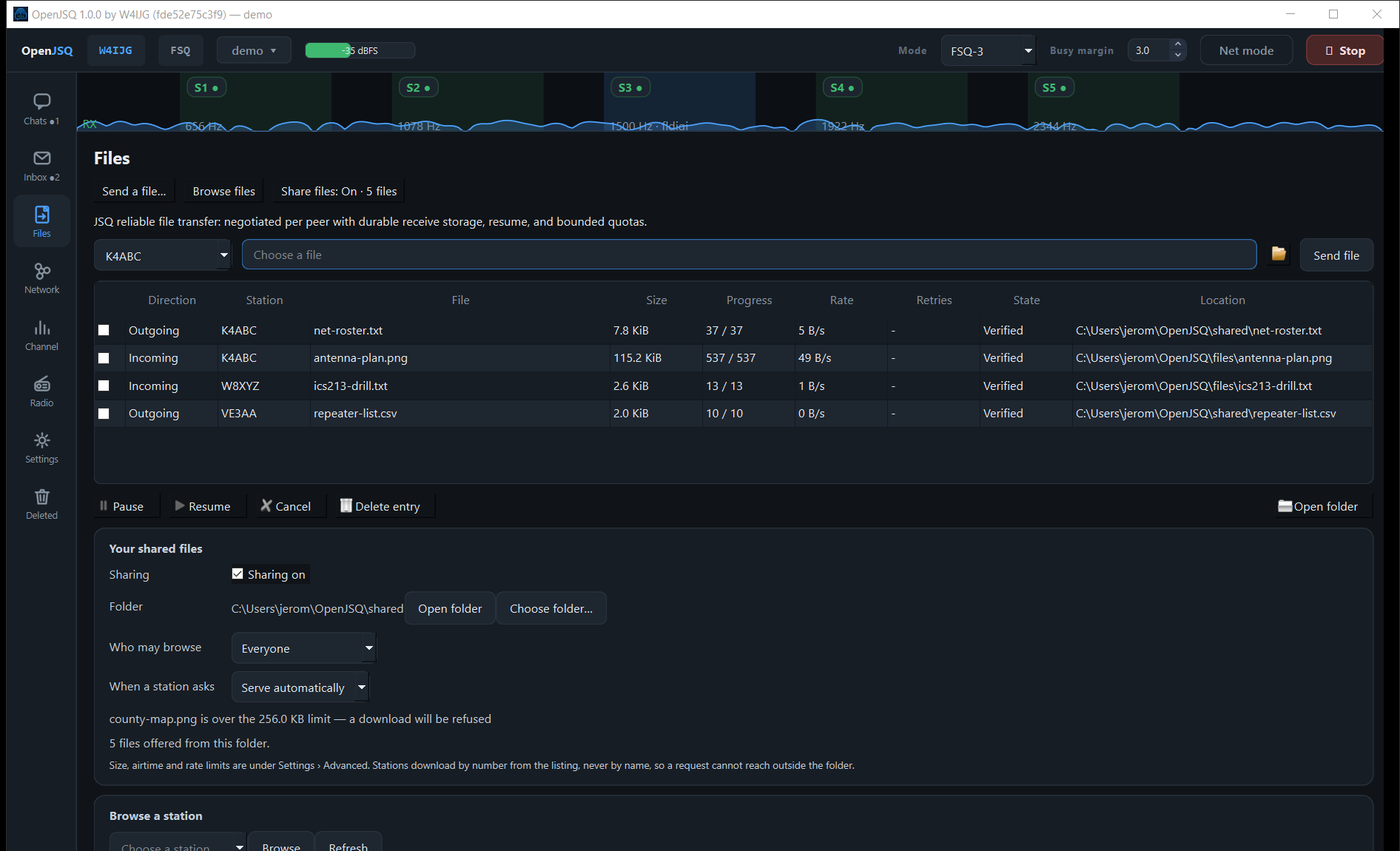The width and height of the screenshot is (1400, 851).
Task: Click Choose folder... button
Action: coord(551,608)
